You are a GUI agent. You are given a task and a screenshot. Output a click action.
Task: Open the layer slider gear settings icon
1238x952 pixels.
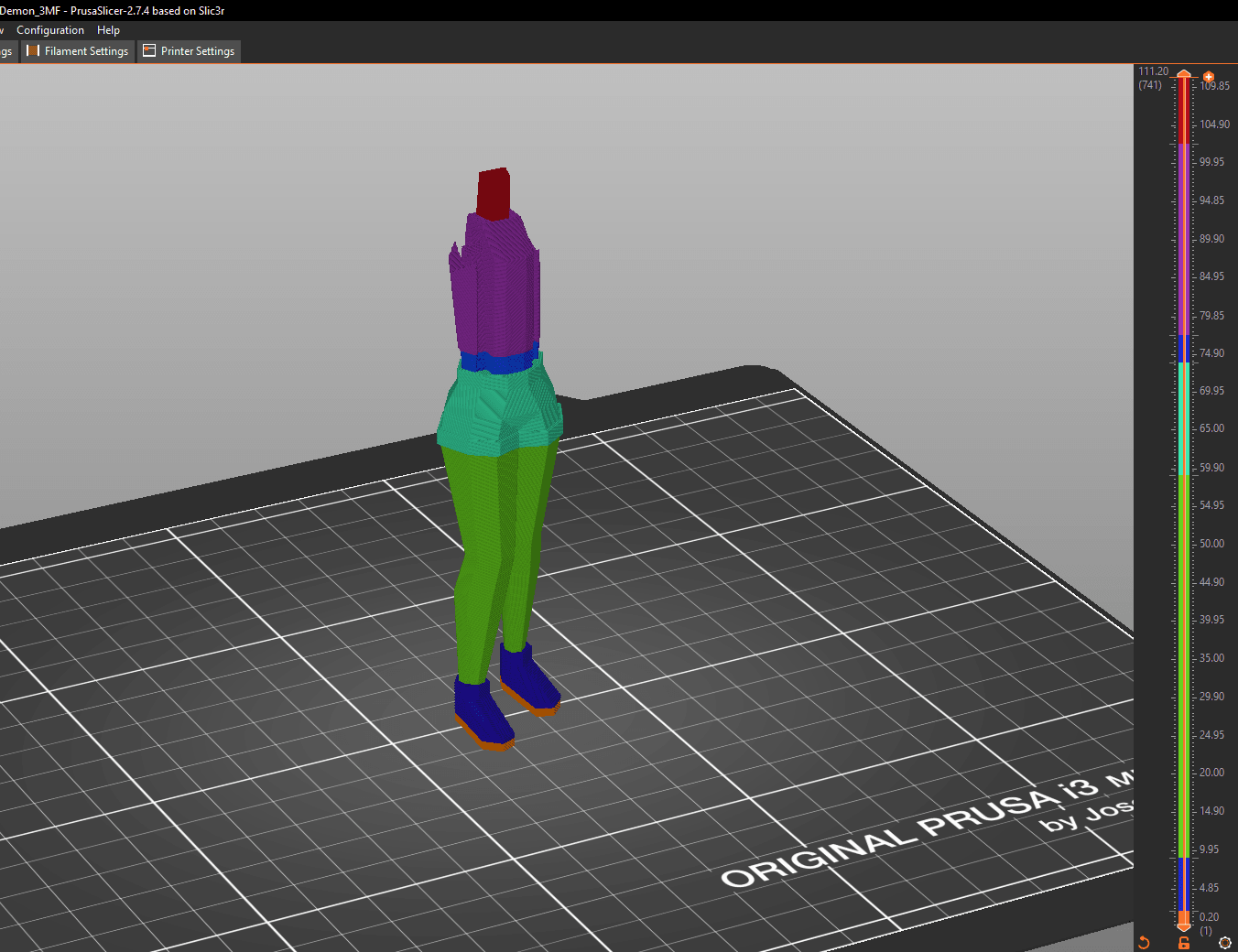tap(1225, 942)
